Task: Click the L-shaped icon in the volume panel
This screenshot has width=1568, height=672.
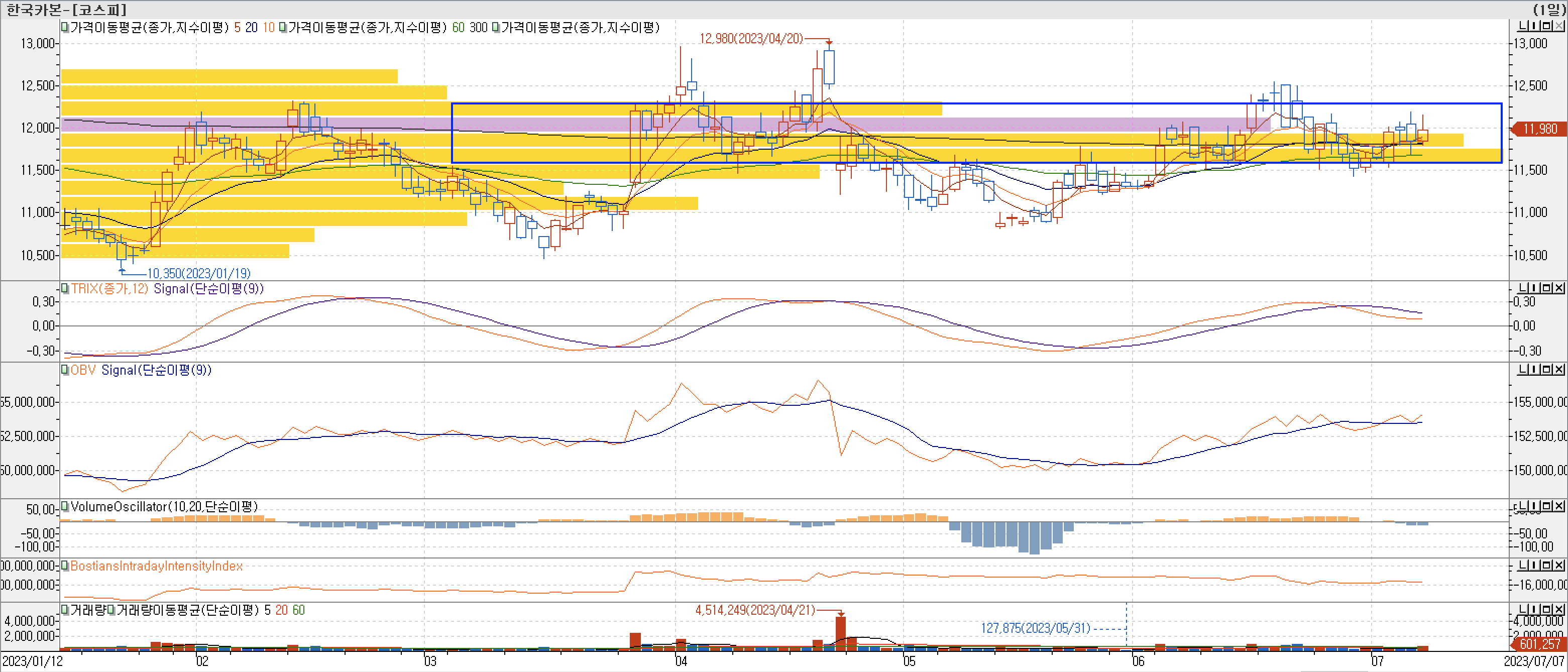Action: click(1524, 609)
